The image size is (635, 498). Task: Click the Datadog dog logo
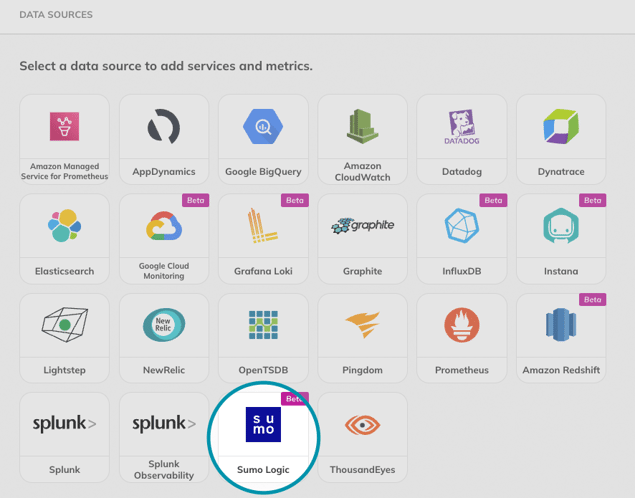[462, 127]
